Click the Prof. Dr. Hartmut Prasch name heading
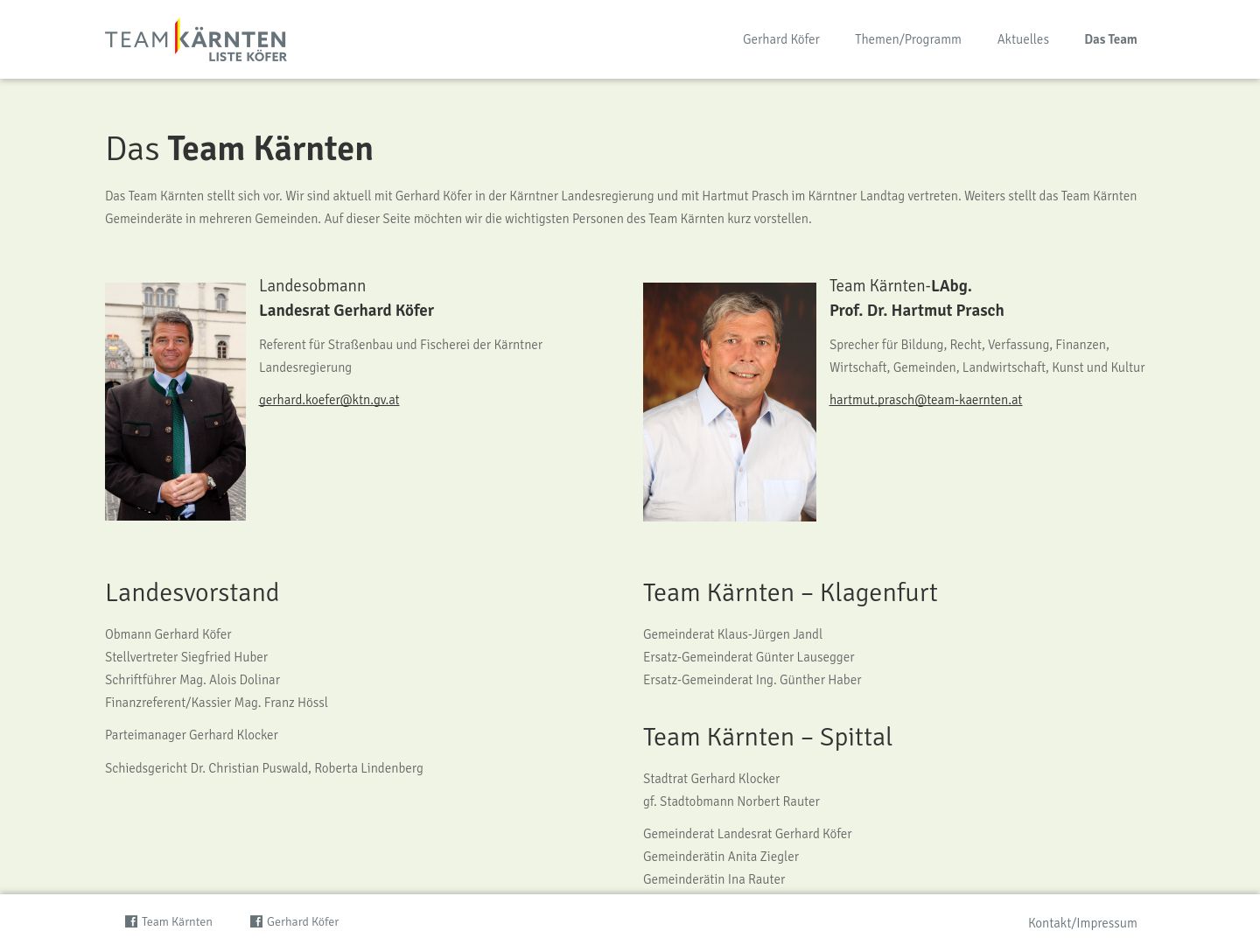 coord(917,311)
